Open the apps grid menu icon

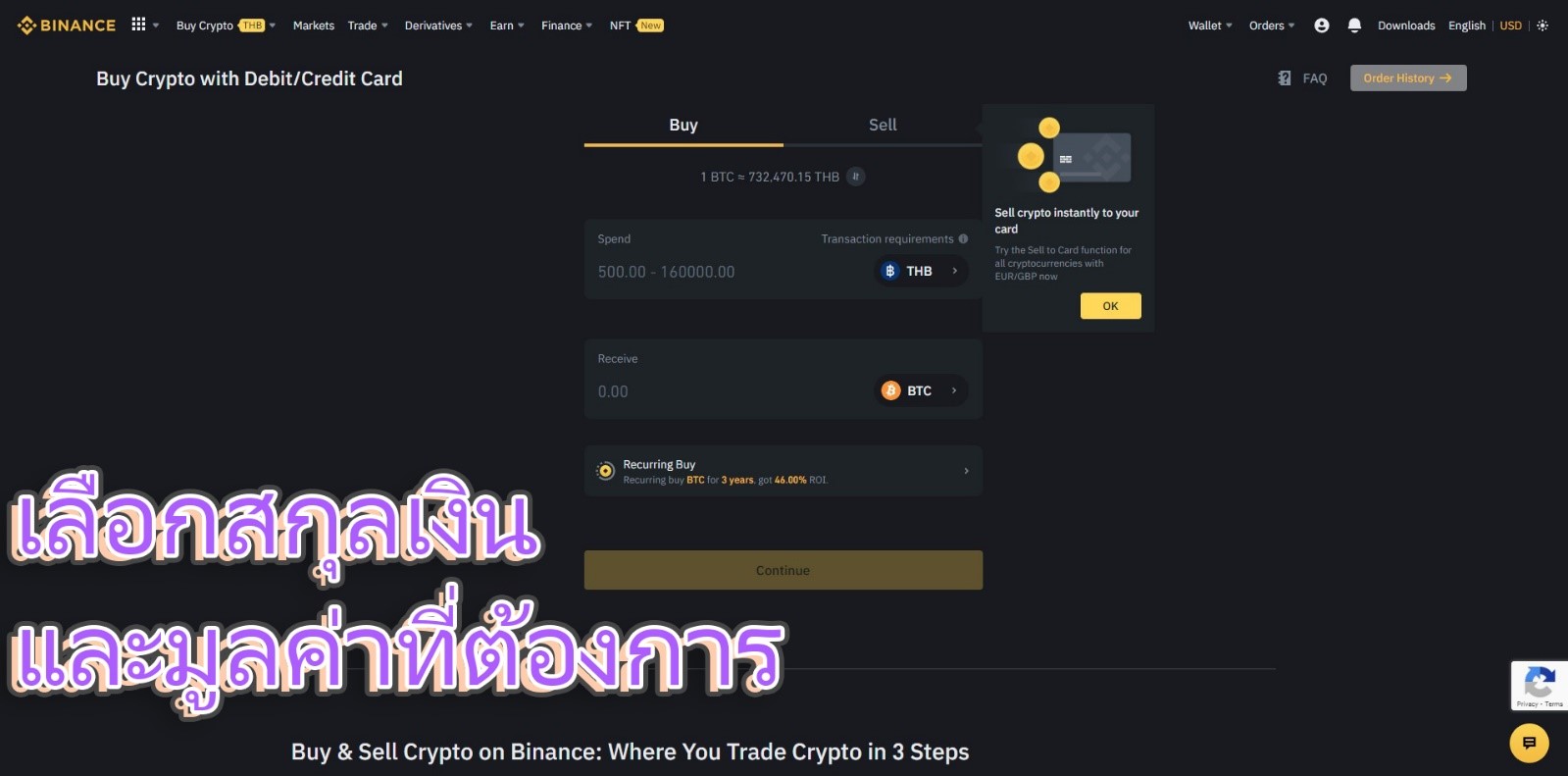pyautogui.click(x=138, y=25)
